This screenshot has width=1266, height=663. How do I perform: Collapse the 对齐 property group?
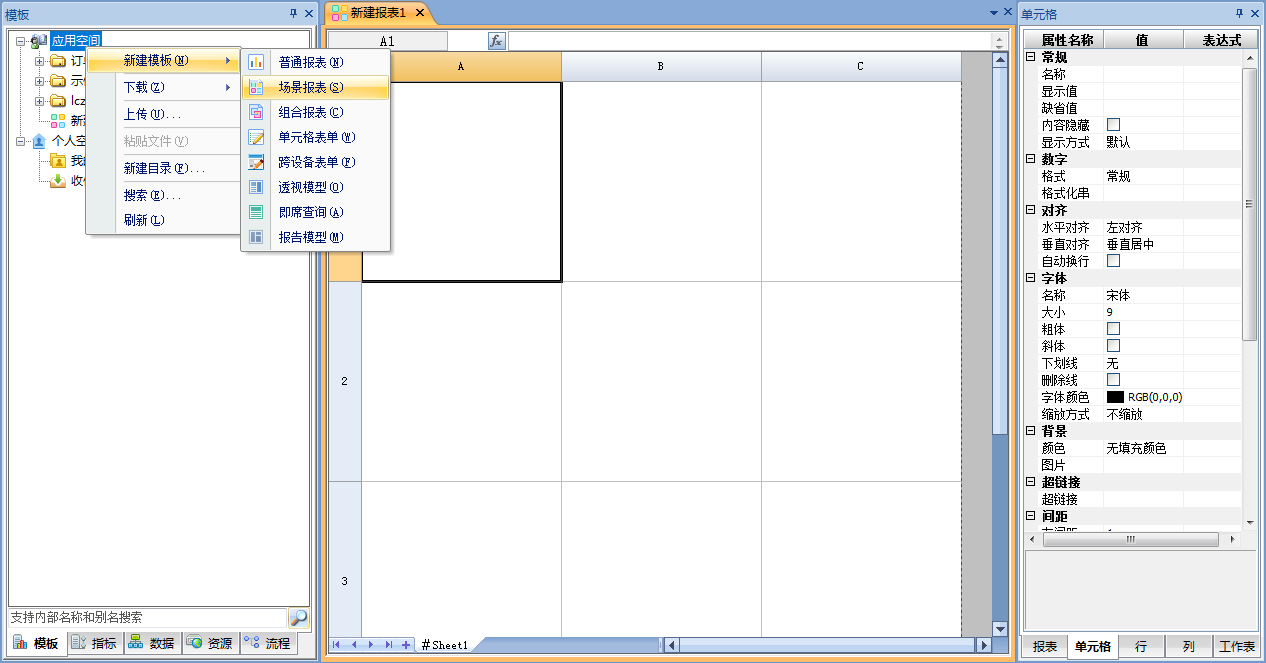pyautogui.click(x=1031, y=211)
